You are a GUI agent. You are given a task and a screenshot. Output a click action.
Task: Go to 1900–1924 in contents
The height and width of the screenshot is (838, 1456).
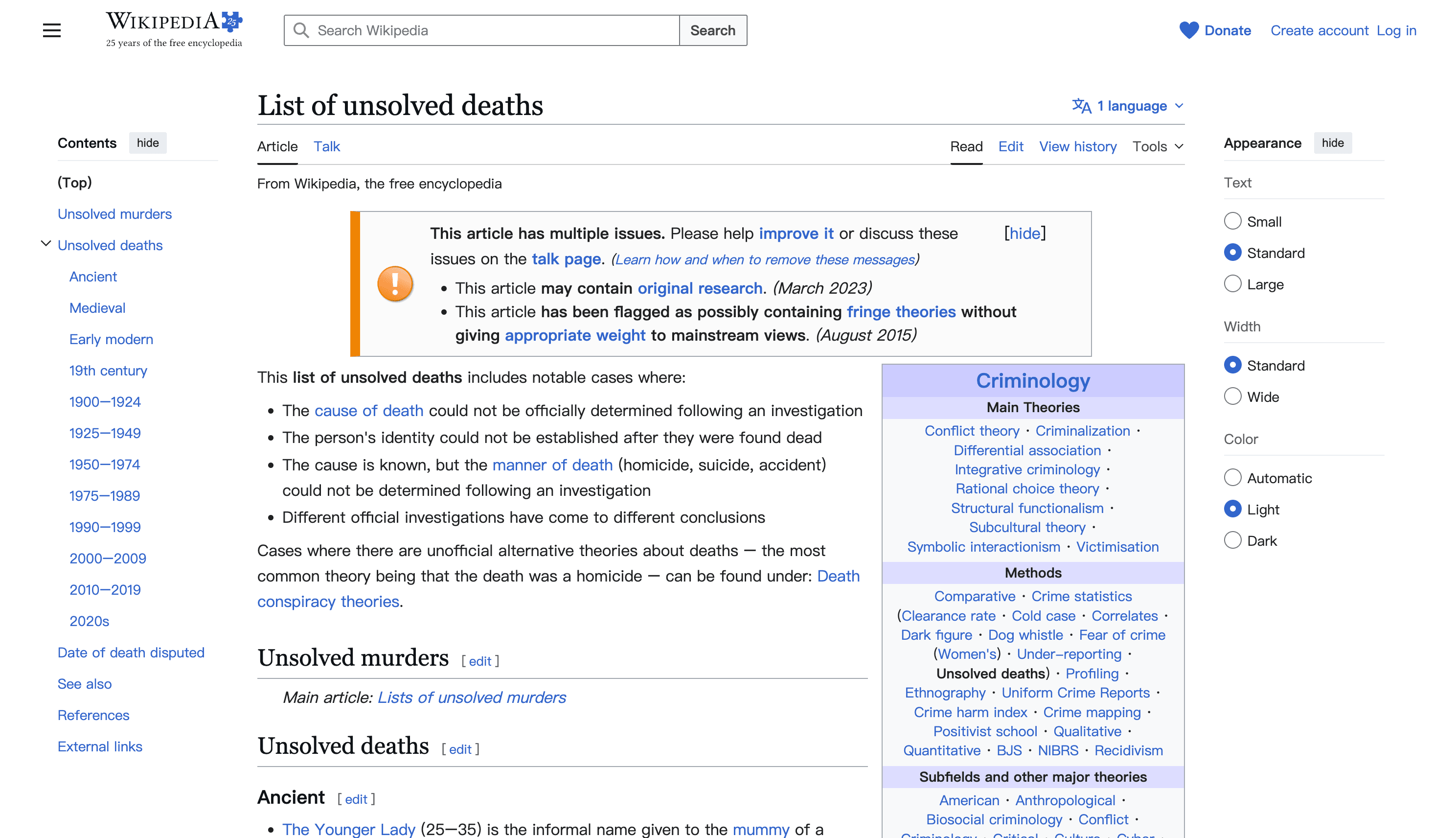[x=105, y=402]
